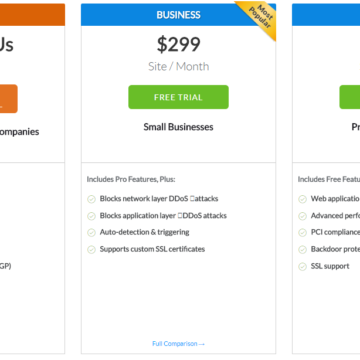Click checkmark next to Backdoor protection
This screenshot has height=360, width=360.
click(302, 249)
